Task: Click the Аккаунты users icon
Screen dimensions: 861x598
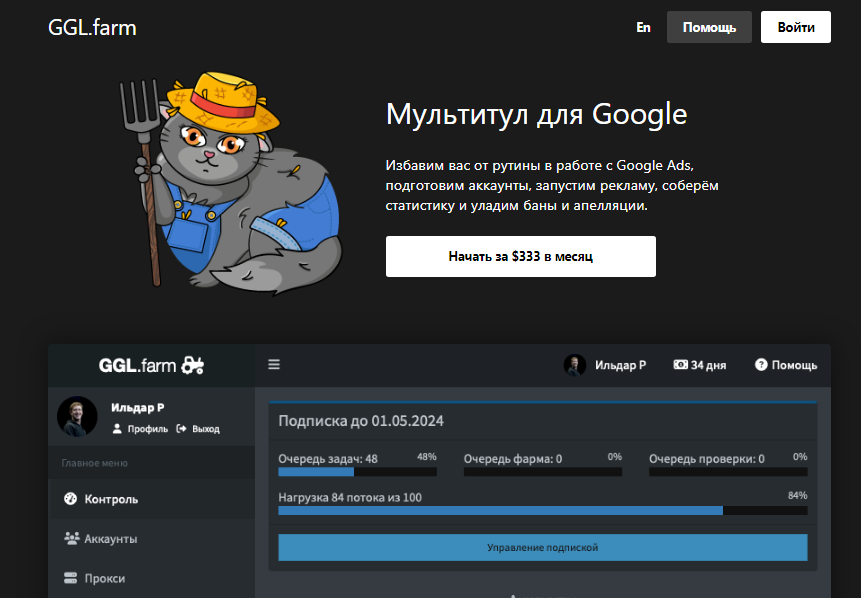Action: pos(71,538)
